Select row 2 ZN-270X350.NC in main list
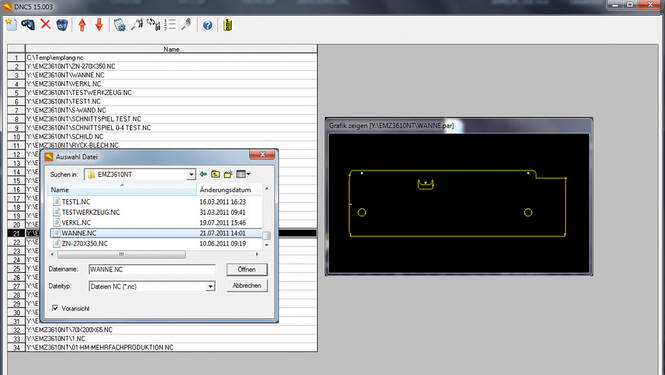Screen dimensions: 665x375 coord(171,67)
